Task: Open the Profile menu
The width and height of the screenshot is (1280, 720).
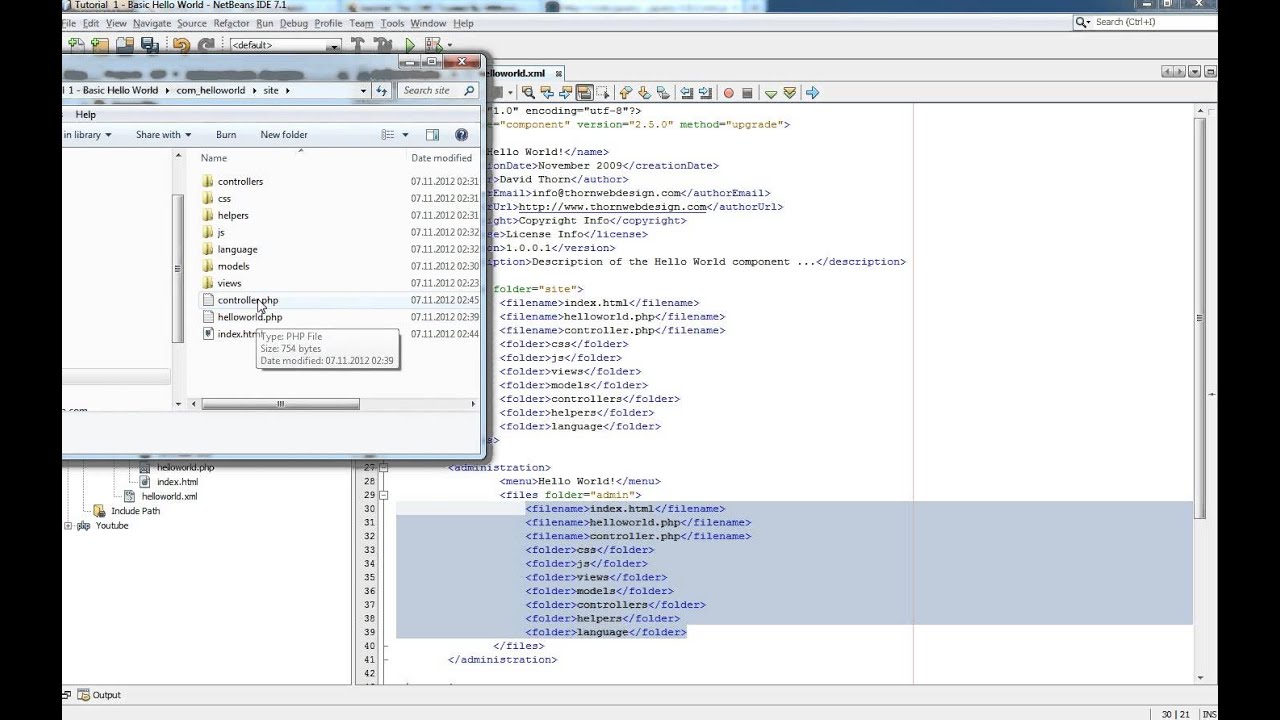Action: [x=328, y=23]
